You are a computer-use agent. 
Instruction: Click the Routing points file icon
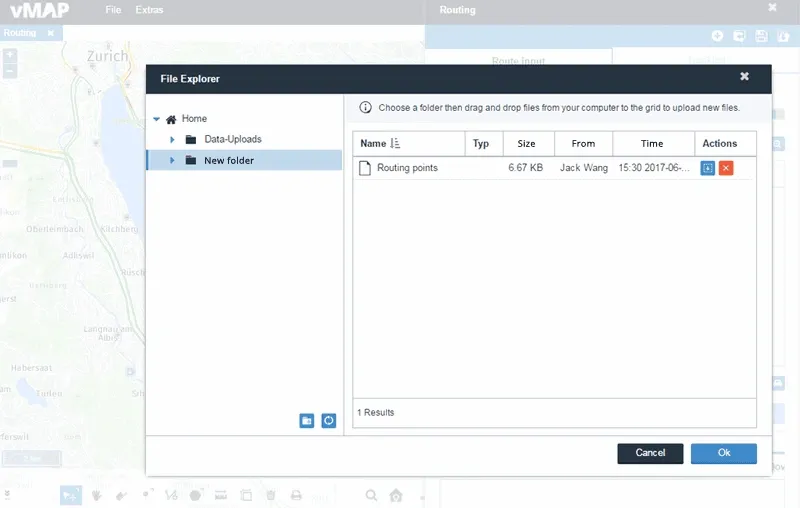click(365, 168)
